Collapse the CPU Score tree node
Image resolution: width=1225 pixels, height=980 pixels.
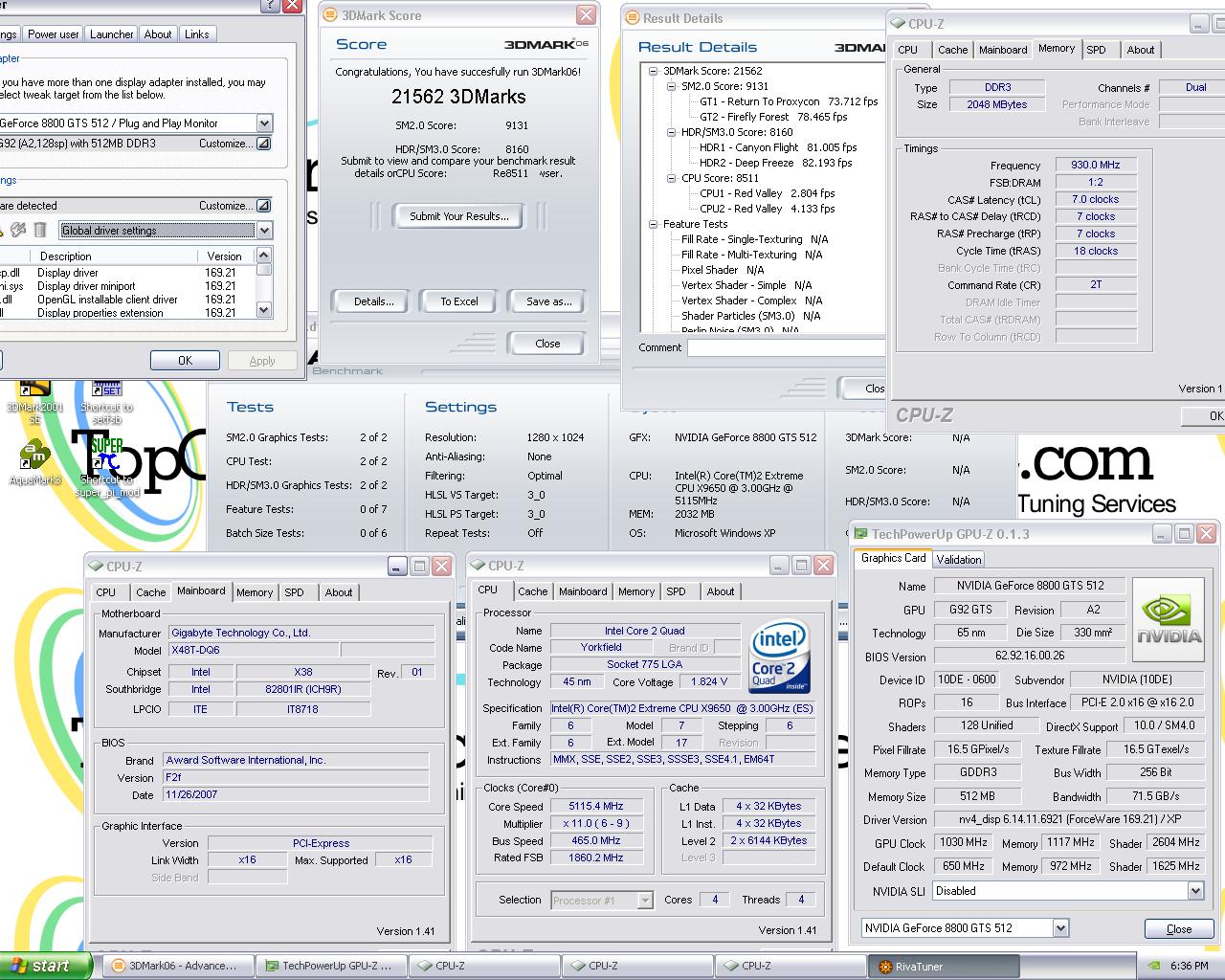(x=672, y=178)
